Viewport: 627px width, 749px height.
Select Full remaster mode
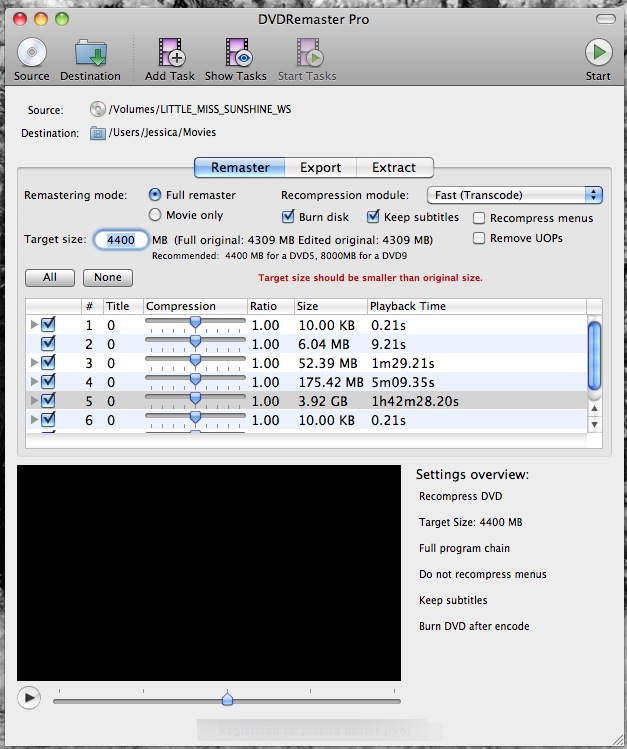point(155,195)
